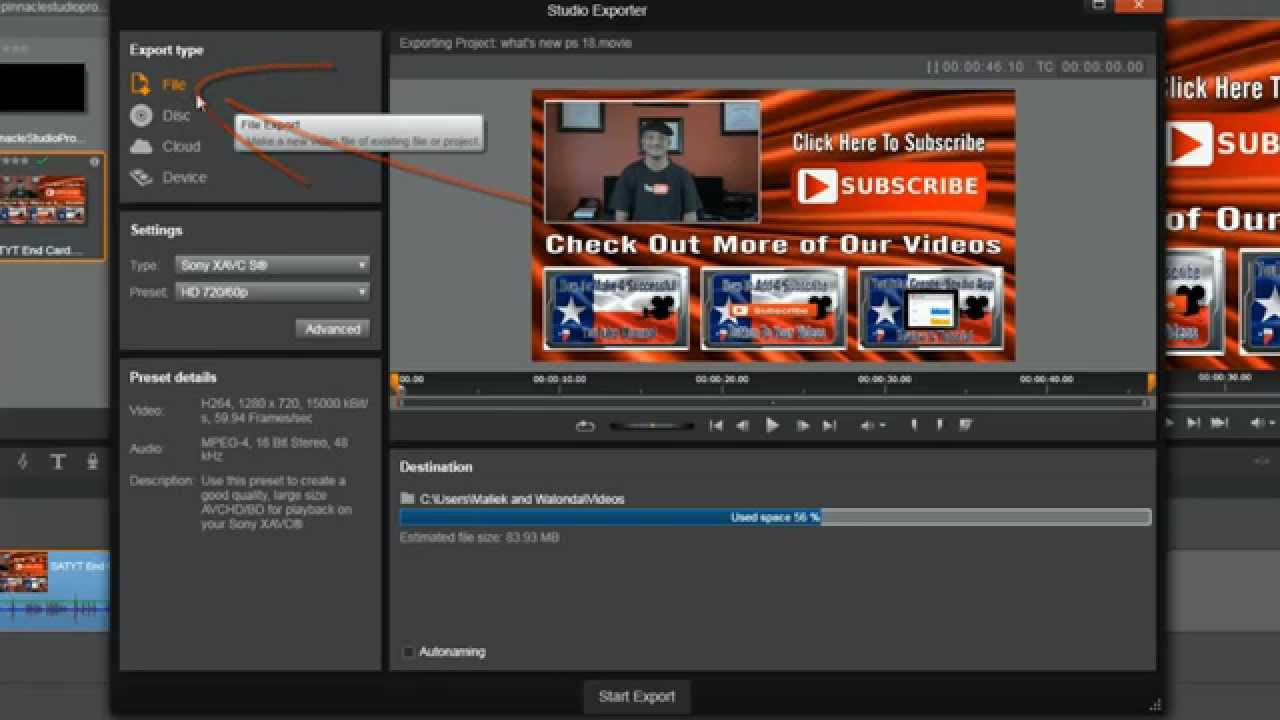Click the Used space 56% bar
This screenshot has height=720, width=1280.
coord(775,517)
